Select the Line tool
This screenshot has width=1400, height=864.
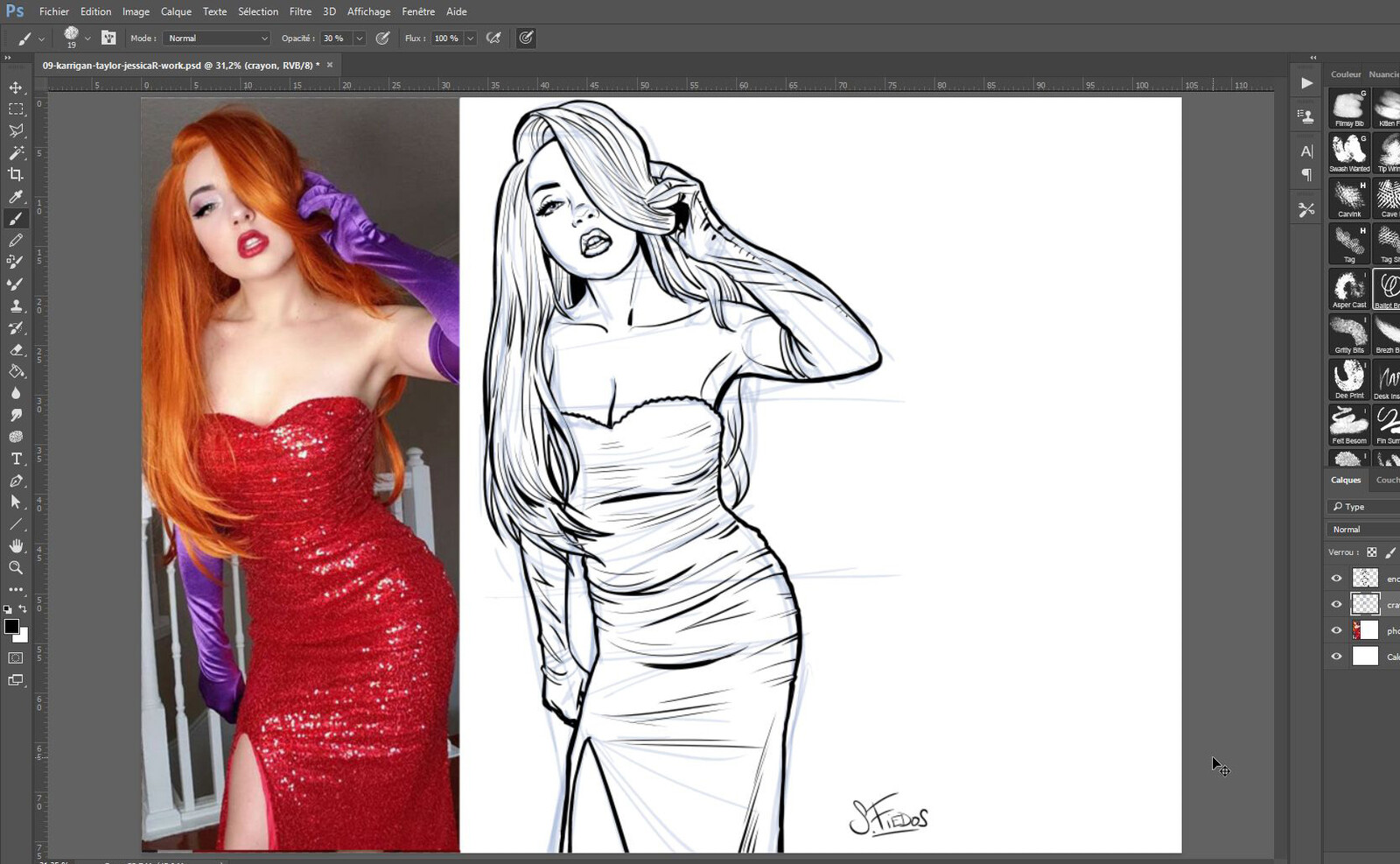(16, 524)
